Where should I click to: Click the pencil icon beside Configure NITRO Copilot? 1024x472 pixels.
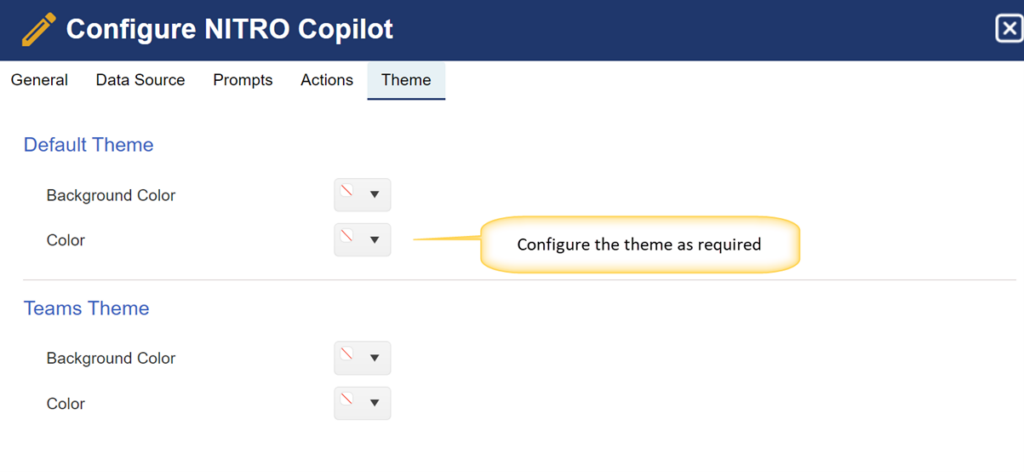tap(39, 30)
